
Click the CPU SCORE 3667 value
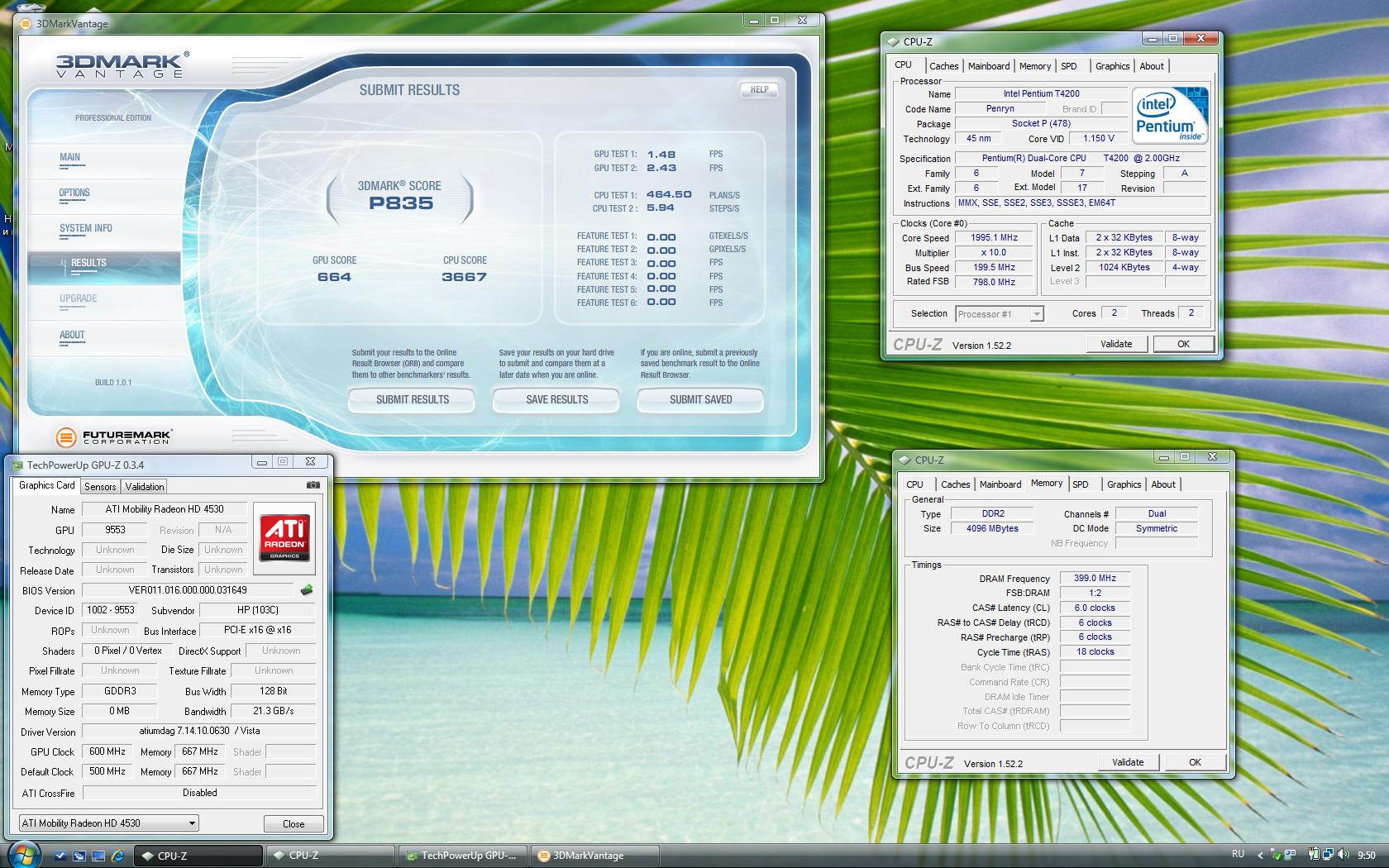coord(464,277)
